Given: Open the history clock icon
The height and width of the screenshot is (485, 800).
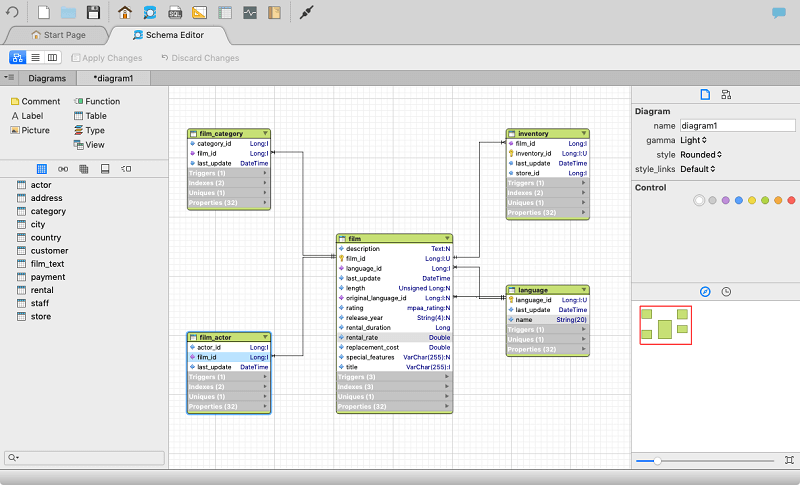Looking at the screenshot, I should pyautogui.click(x=726, y=292).
